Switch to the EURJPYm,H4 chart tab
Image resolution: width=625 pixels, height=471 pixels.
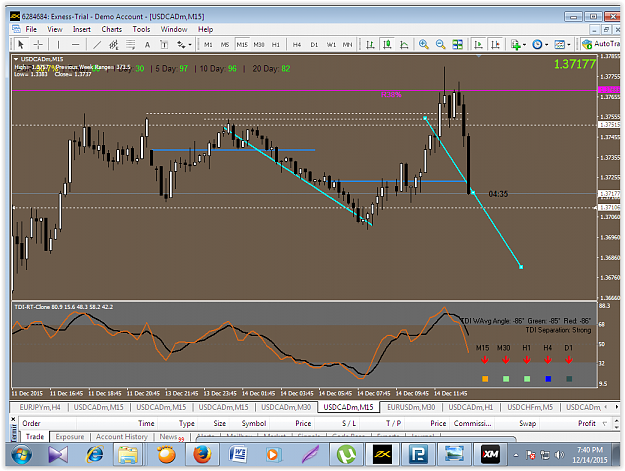[x=39, y=407]
